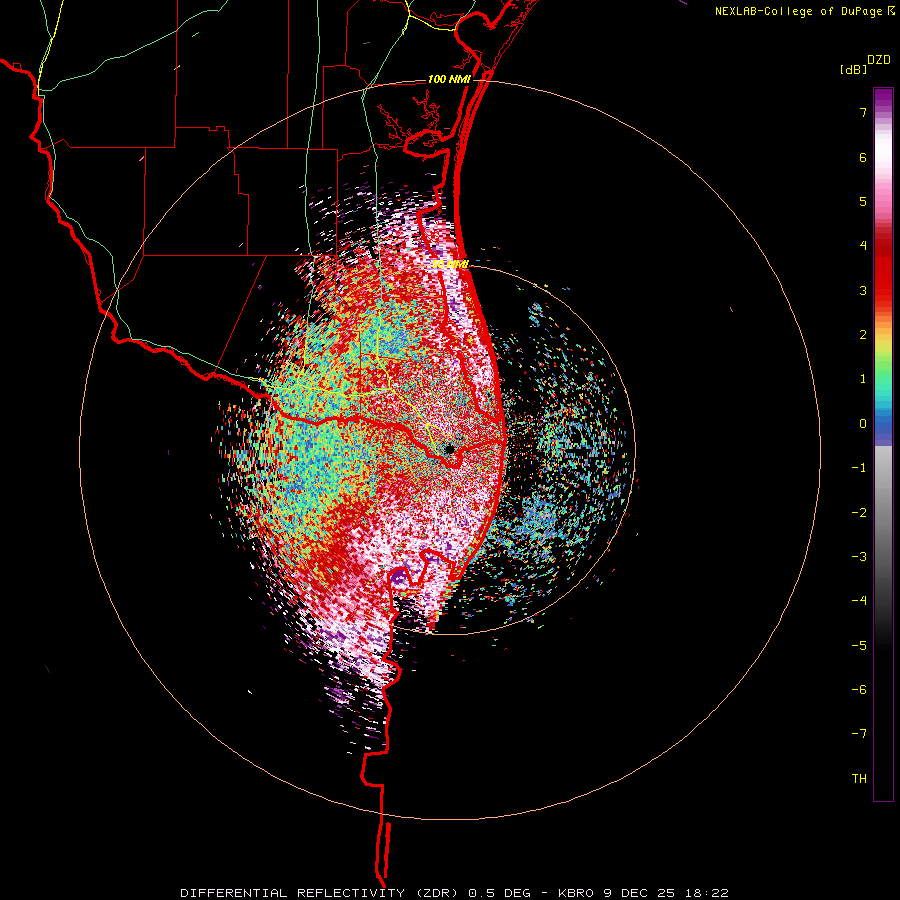Click the colorbar tick label -5

pyautogui.click(x=859, y=646)
